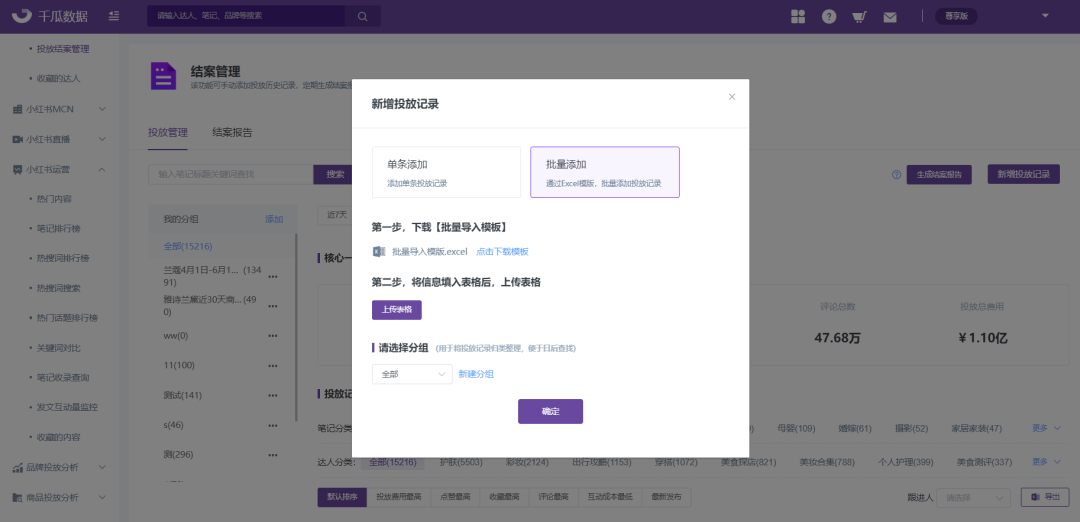The width and height of the screenshot is (1080, 522).
Task: Switch to the 投放管理 tab
Action: (167, 133)
